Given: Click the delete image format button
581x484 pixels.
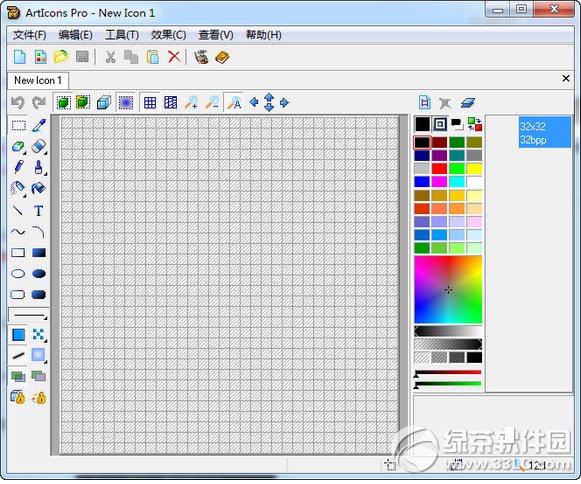Looking at the screenshot, I should 445,103.
